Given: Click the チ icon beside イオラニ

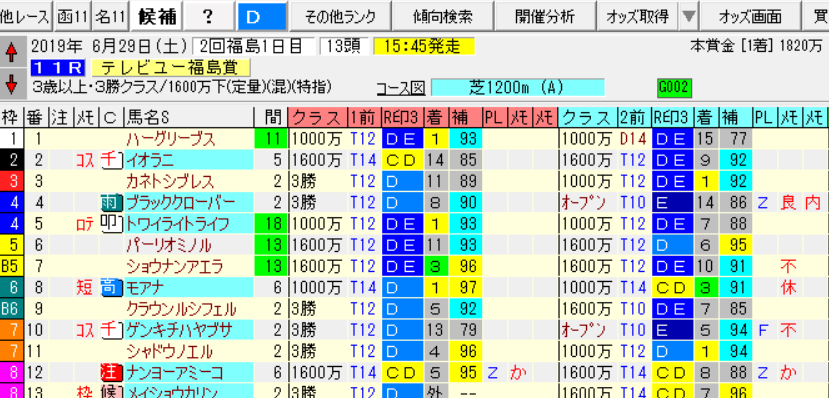Looking at the screenshot, I should click(112, 160).
